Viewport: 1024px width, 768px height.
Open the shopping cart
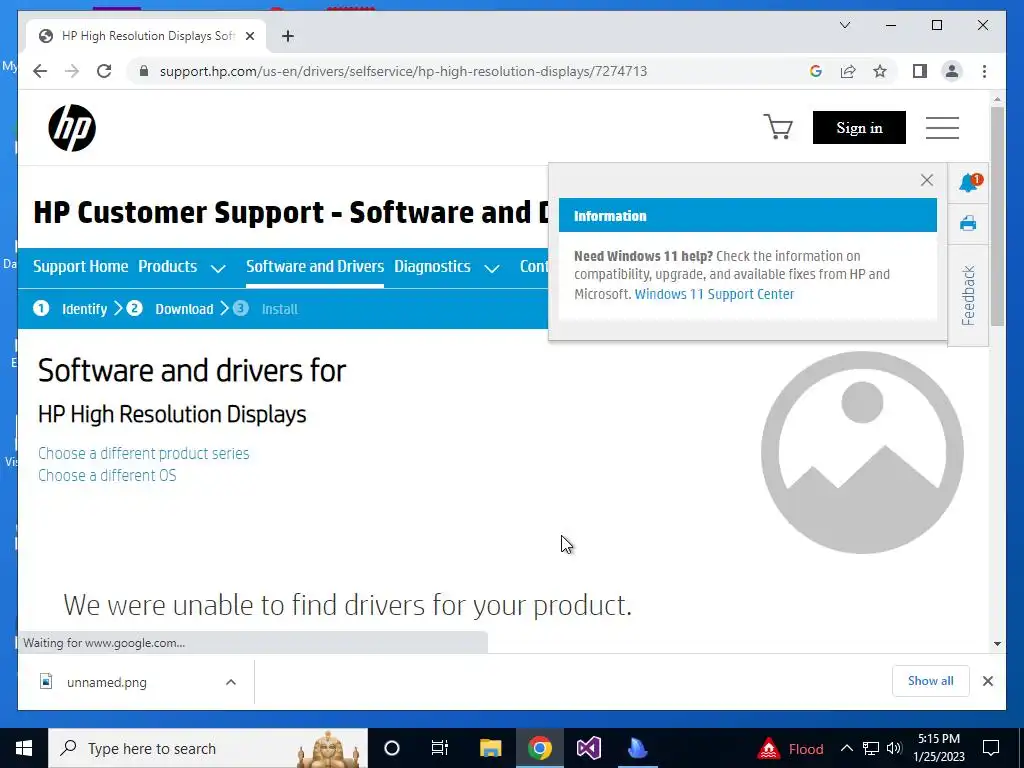(x=778, y=127)
